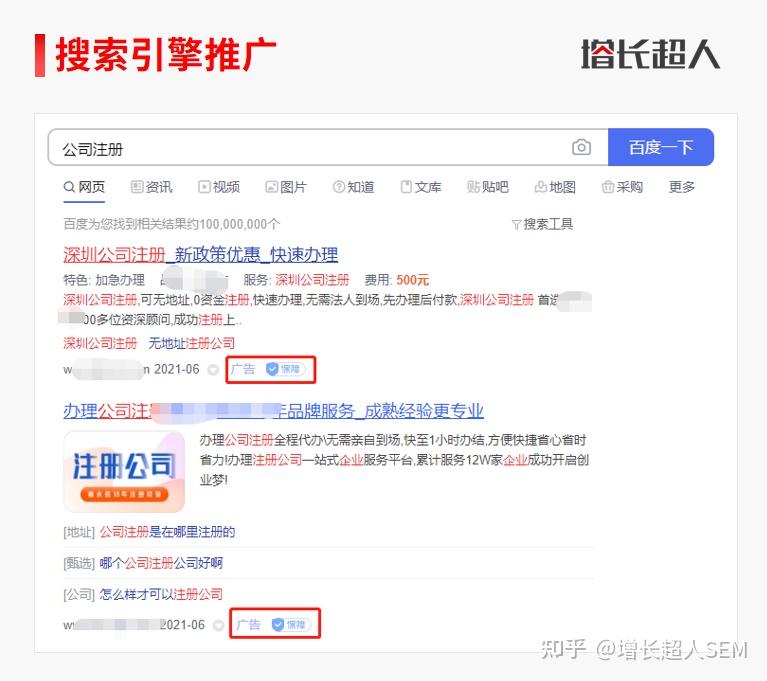The width and height of the screenshot is (767, 681).
Task: Select the 网页 tab
Action: pos(84,187)
